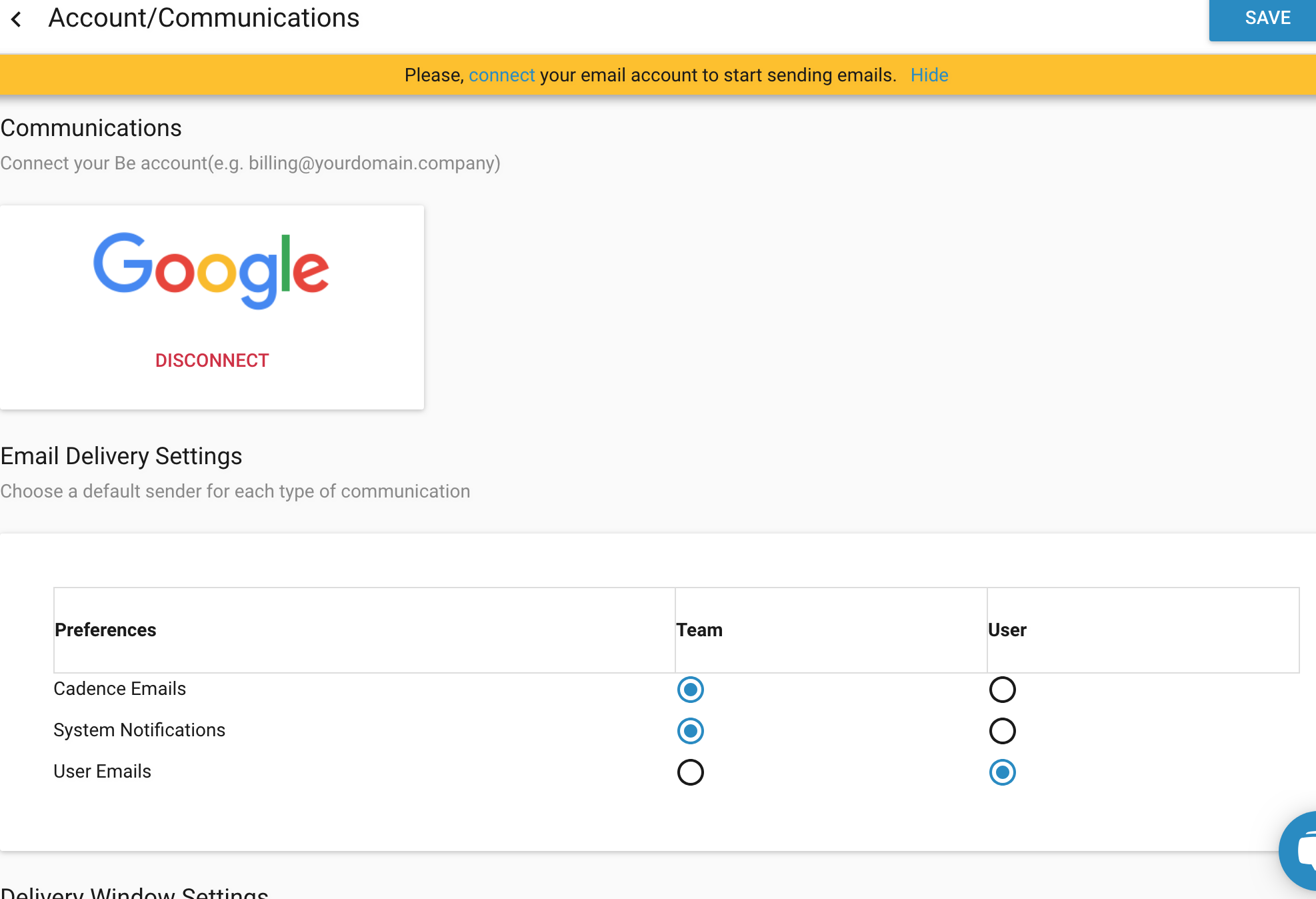Go back using the left chevron arrow

pyautogui.click(x=17, y=19)
